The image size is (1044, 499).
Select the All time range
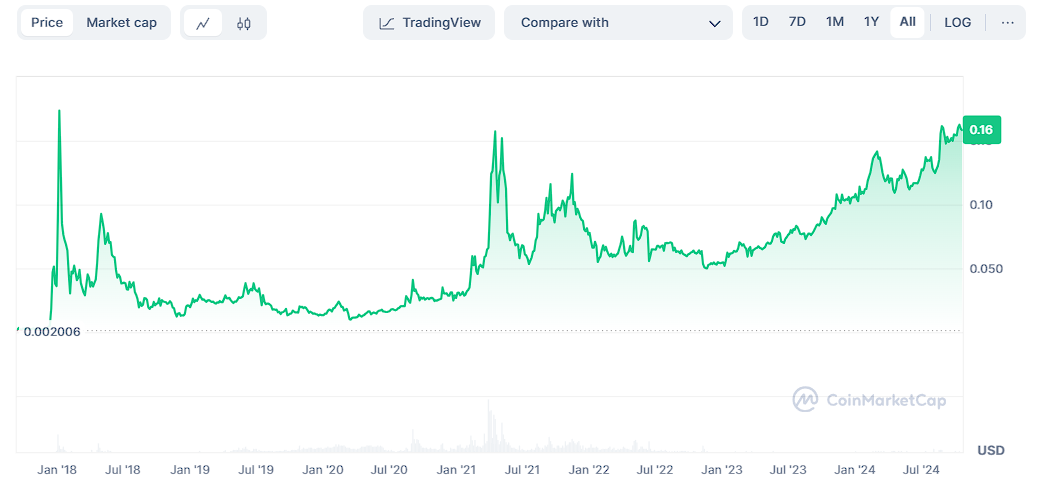tap(908, 22)
